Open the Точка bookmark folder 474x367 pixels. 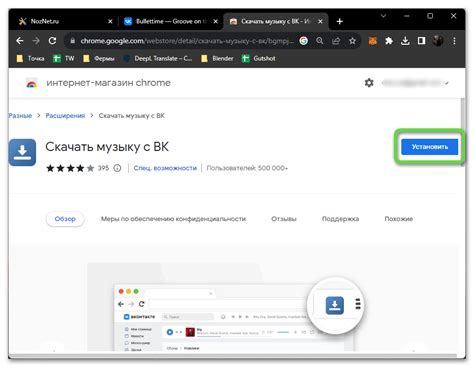(x=31, y=59)
